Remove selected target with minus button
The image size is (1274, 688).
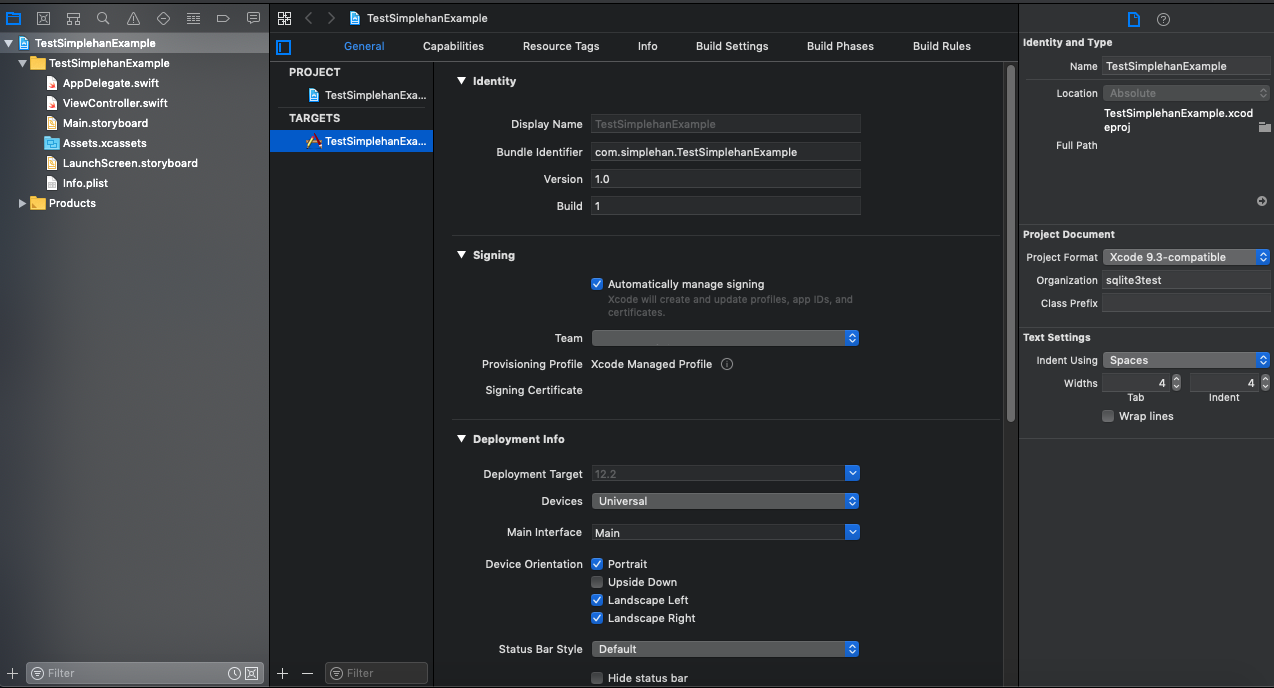pos(307,673)
